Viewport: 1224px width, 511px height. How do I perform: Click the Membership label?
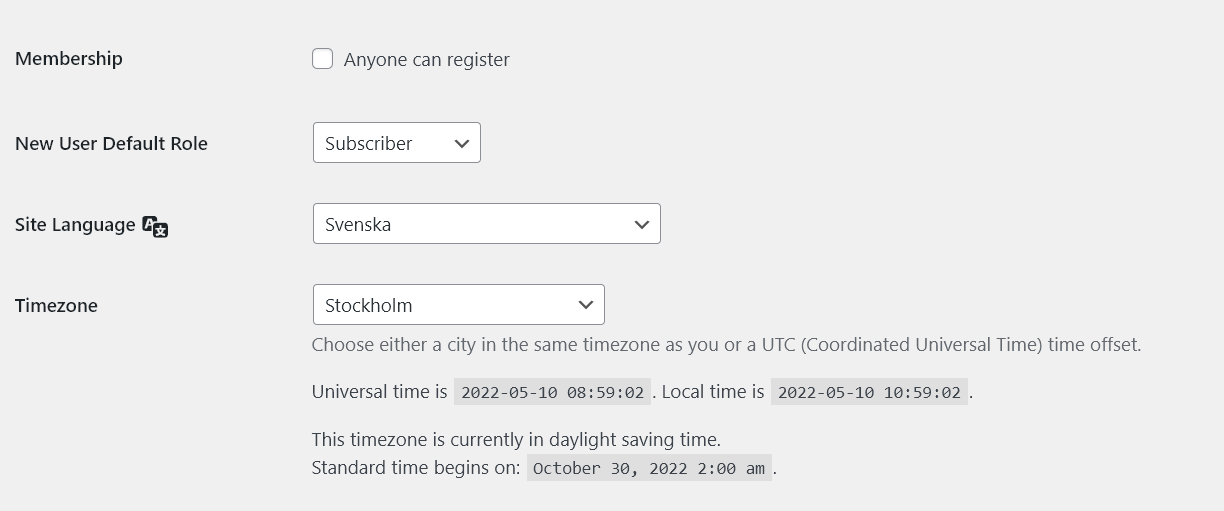click(x=69, y=58)
